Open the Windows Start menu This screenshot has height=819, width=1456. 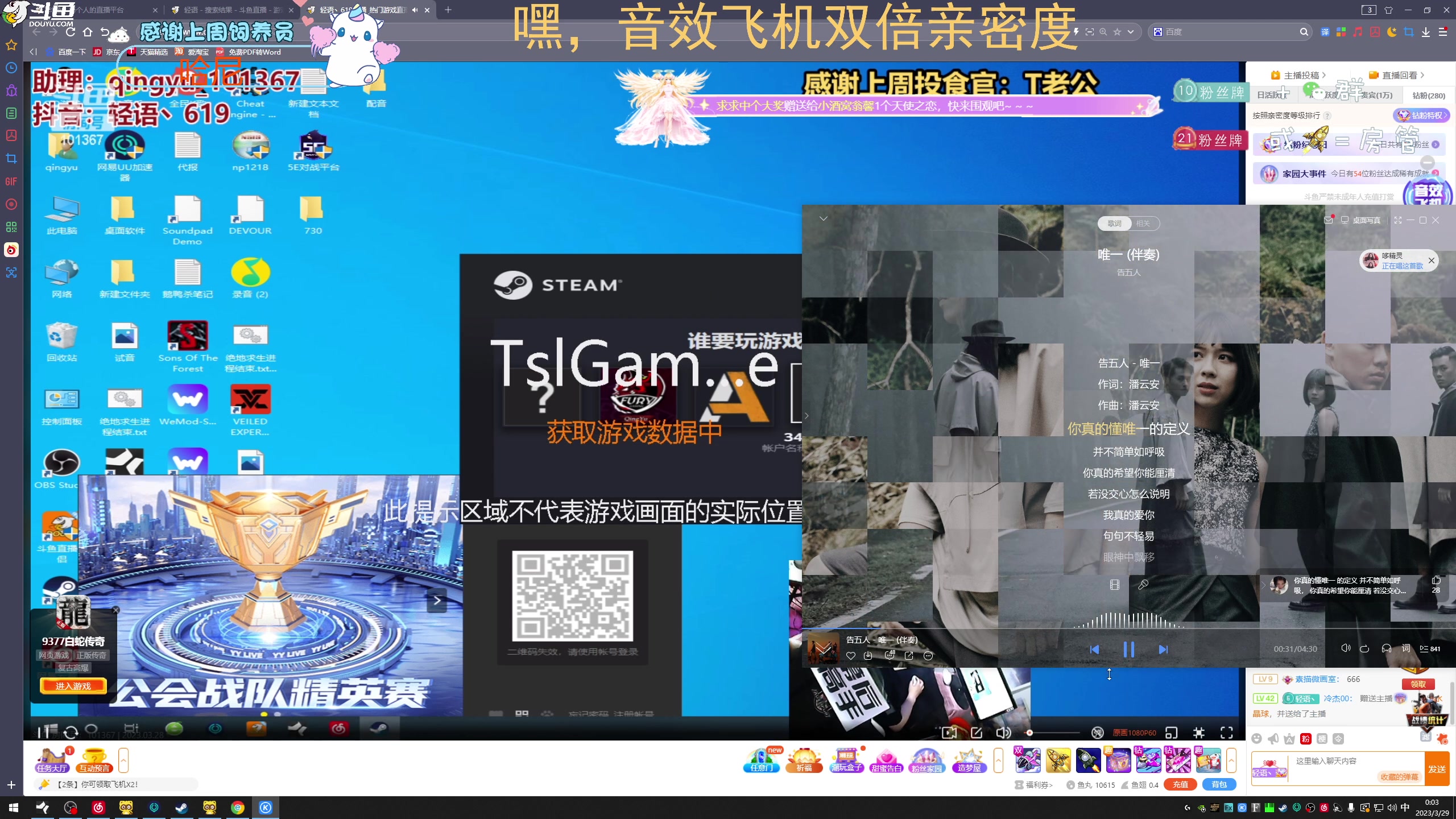(x=14, y=808)
